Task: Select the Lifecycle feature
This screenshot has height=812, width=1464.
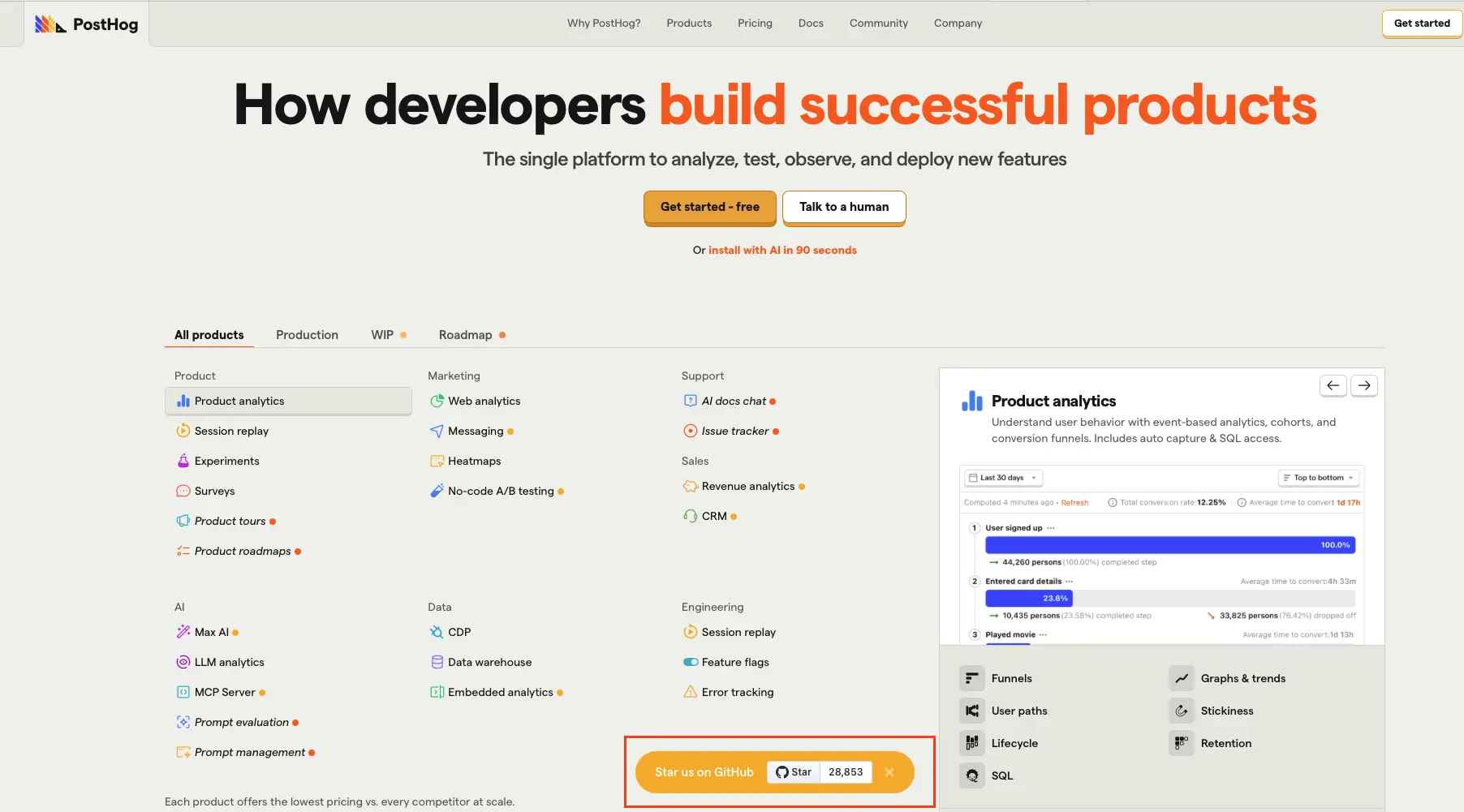Action: click(x=999, y=743)
